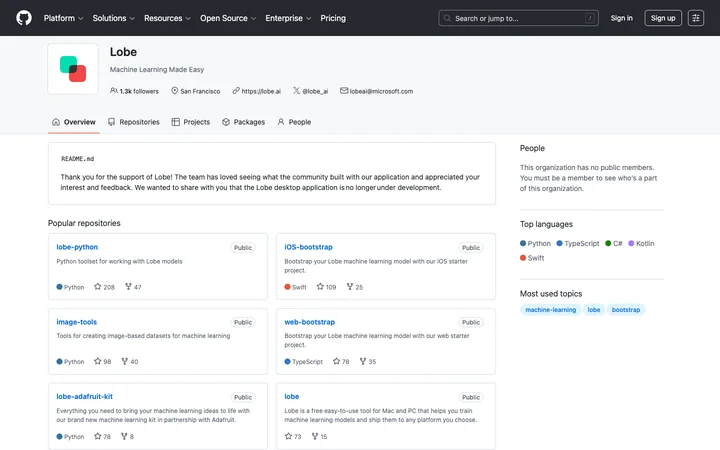Switch to the Packages tab
The height and width of the screenshot is (450, 720).
(243, 122)
